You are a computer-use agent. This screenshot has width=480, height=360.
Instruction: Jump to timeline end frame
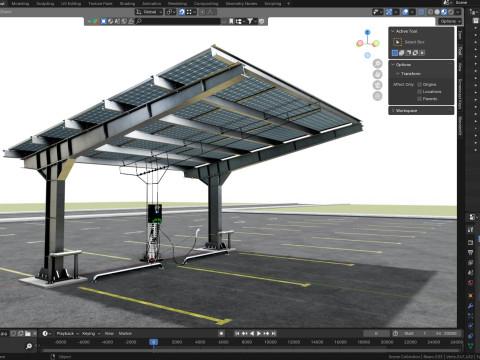[274, 333]
